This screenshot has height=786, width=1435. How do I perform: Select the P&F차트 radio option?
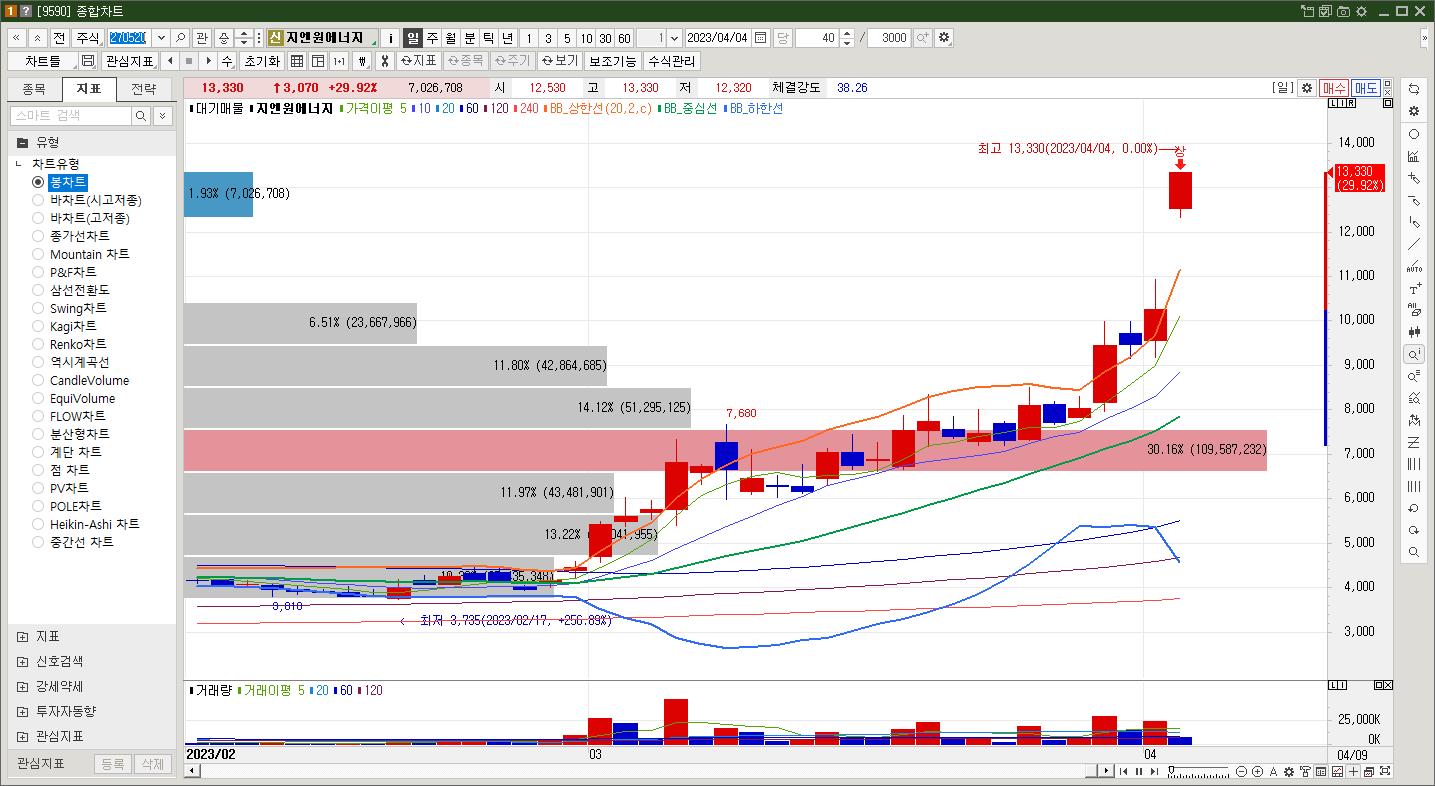[x=39, y=272]
